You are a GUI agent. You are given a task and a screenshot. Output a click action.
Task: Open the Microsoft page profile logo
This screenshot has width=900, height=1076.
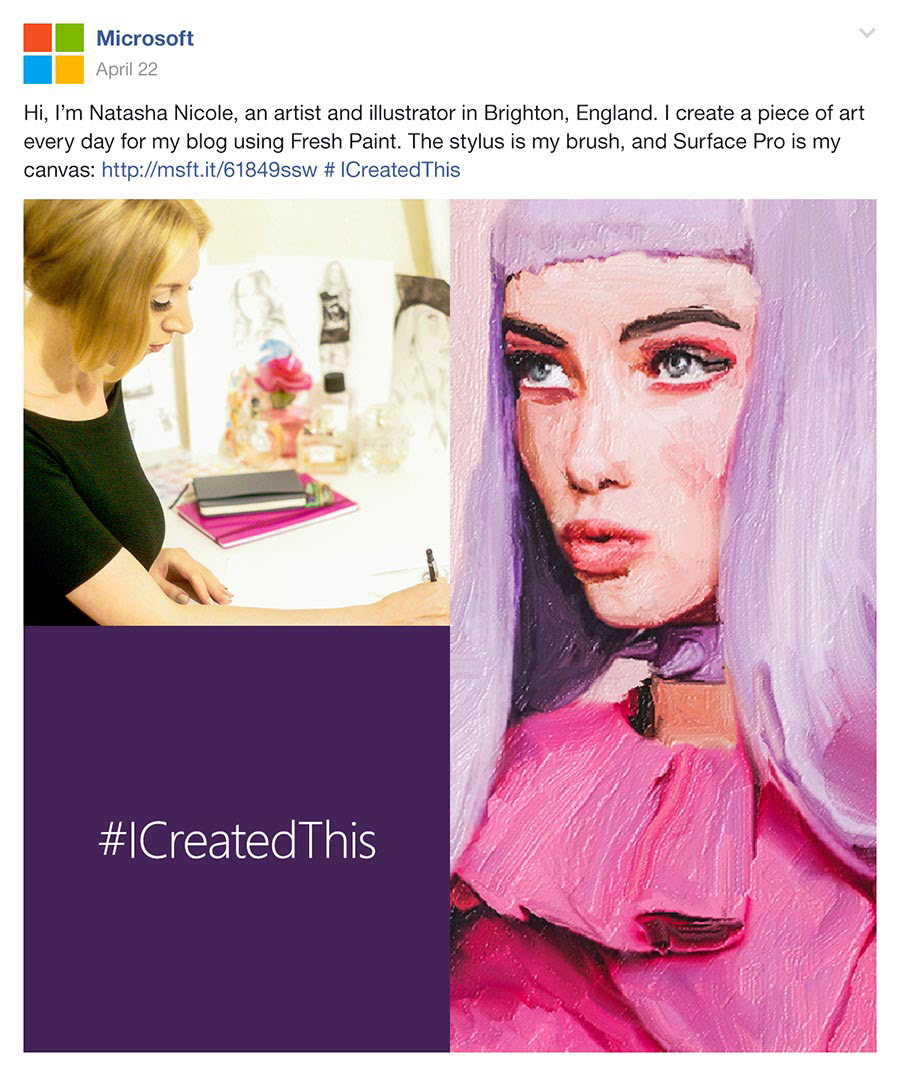point(54,54)
